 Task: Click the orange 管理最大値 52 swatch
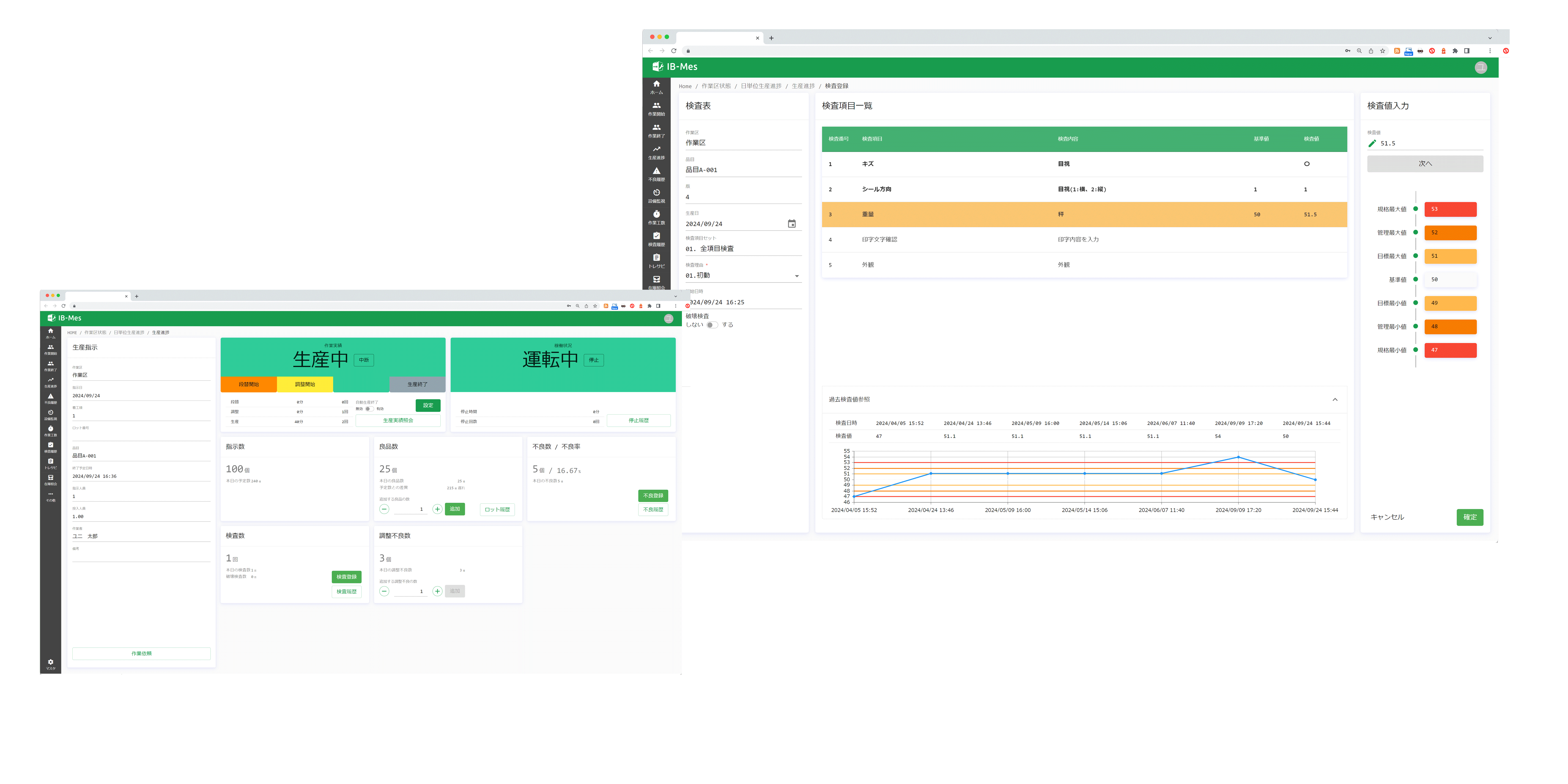1451,232
